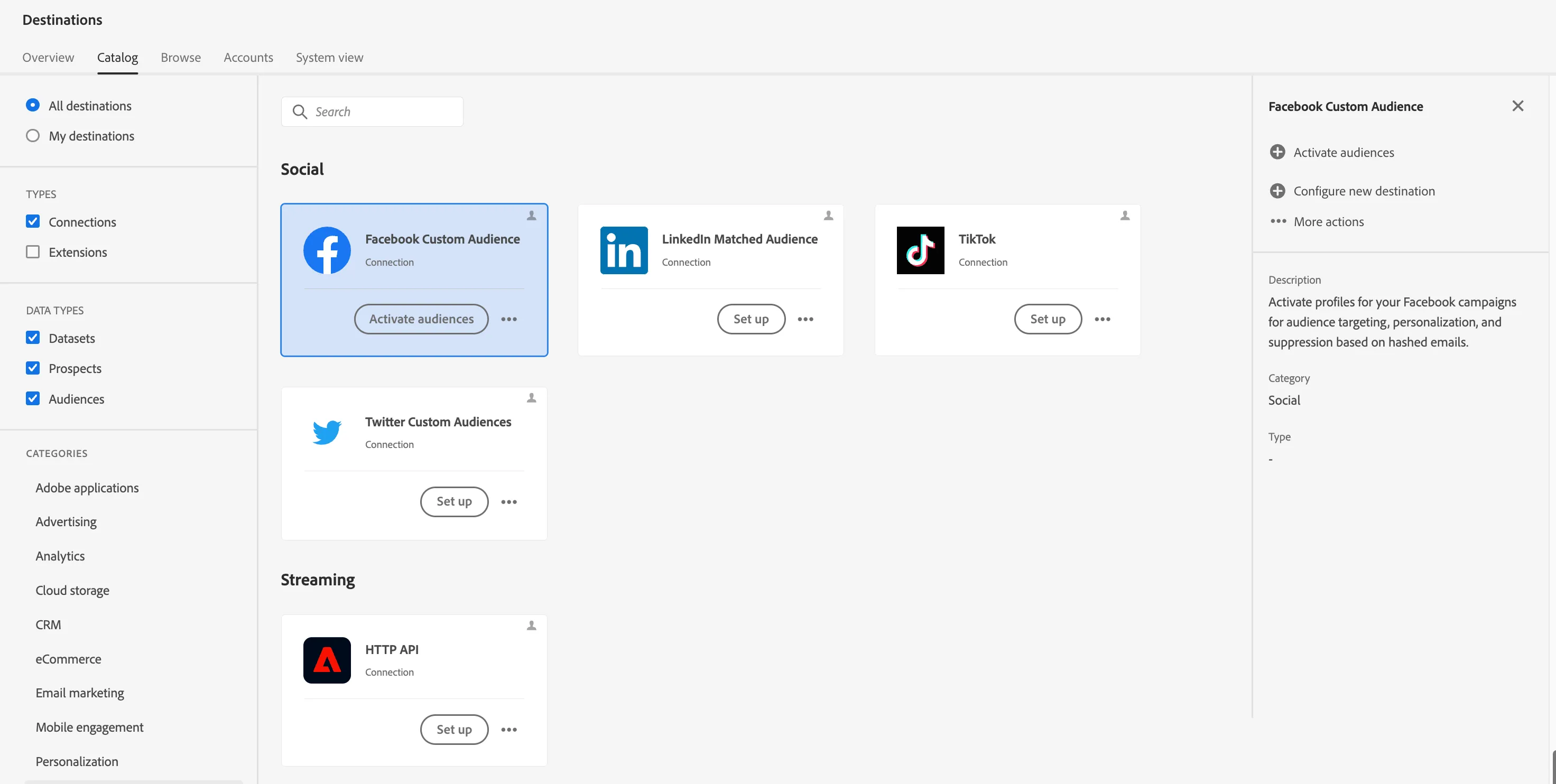Open more options on HTTP API card
Image resolution: width=1556 pixels, height=784 pixels.
tap(508, 729)
